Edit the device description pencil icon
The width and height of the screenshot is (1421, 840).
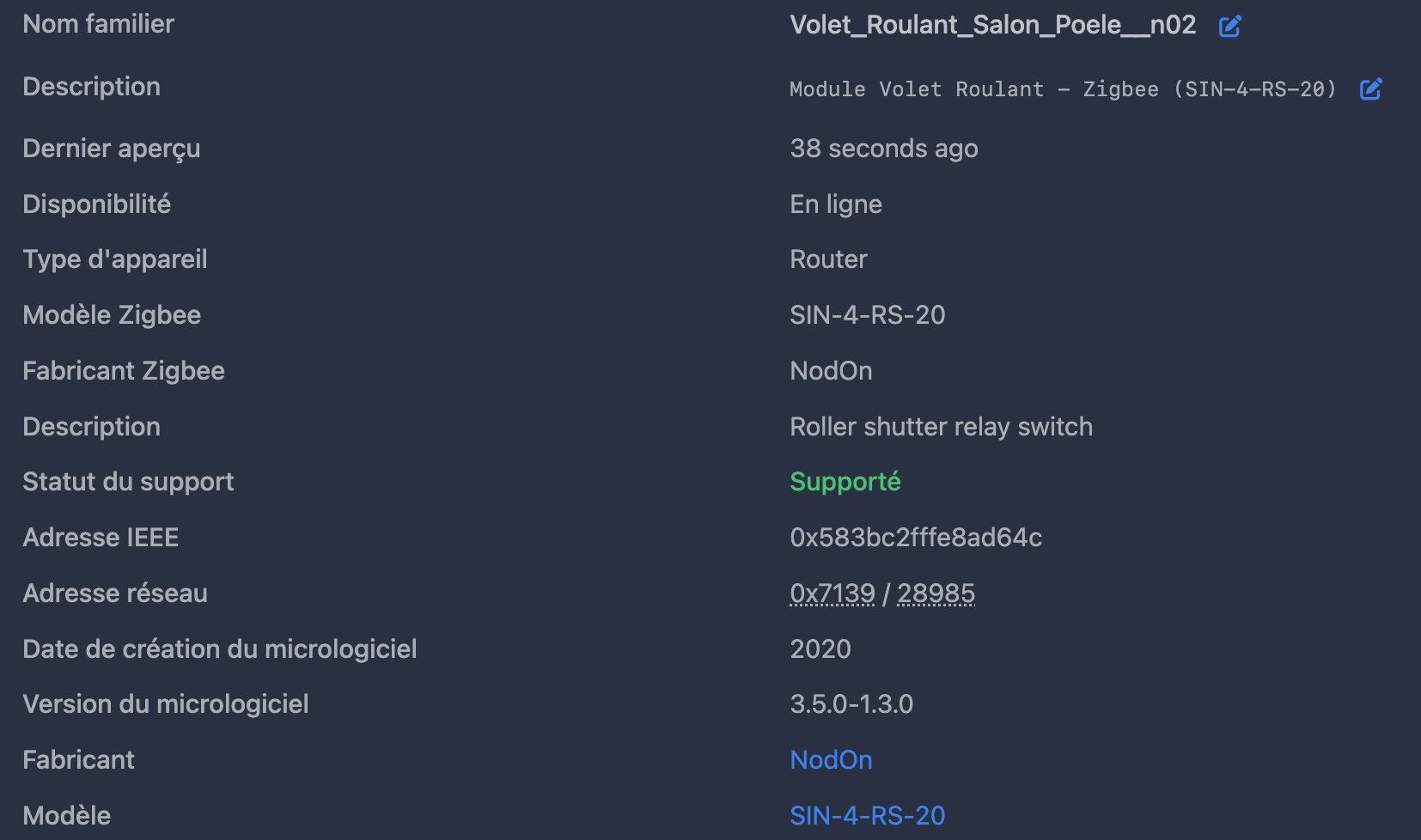(1371, 88)
